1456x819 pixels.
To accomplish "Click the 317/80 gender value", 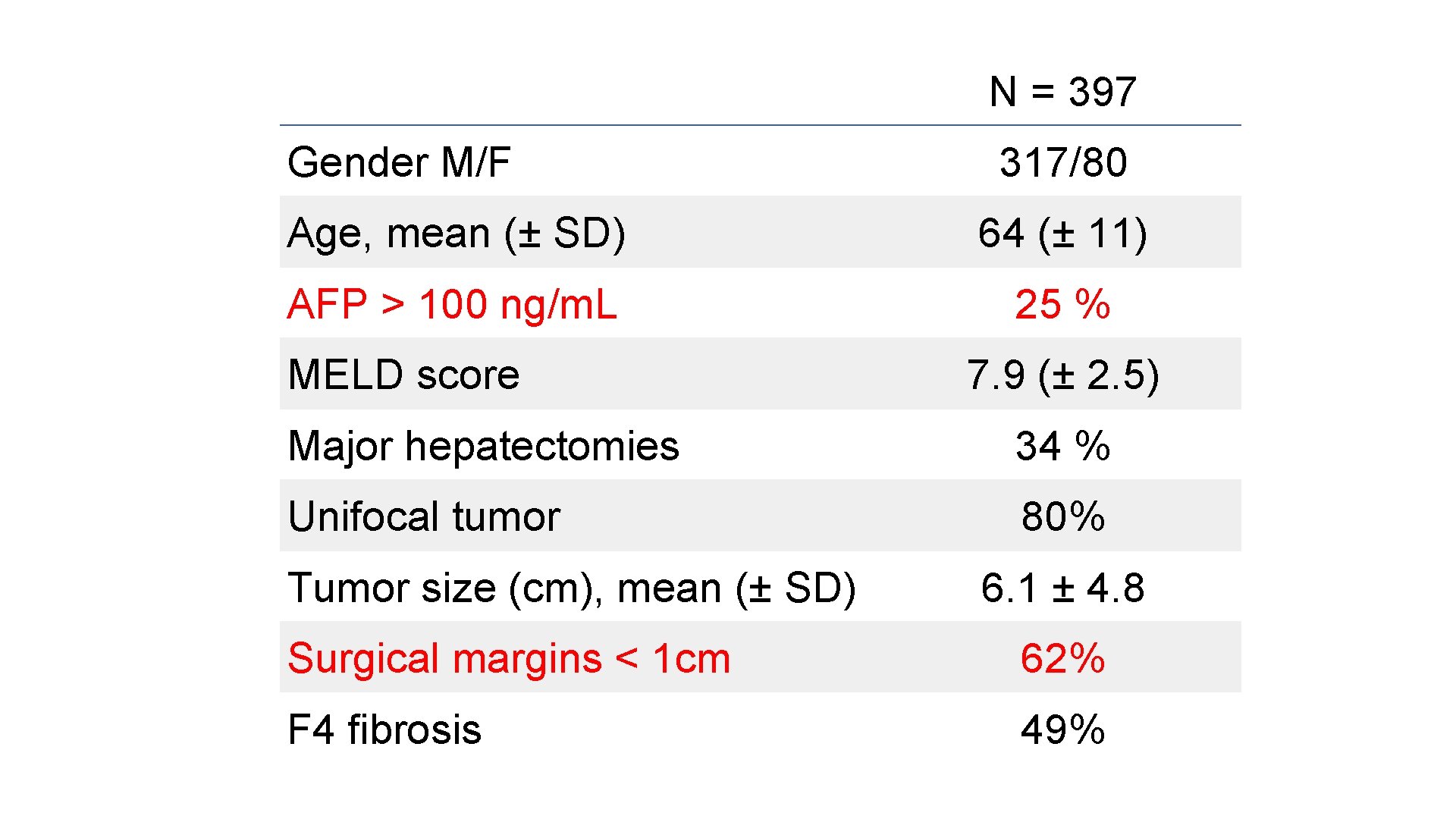I will (x=1062, y=162).
